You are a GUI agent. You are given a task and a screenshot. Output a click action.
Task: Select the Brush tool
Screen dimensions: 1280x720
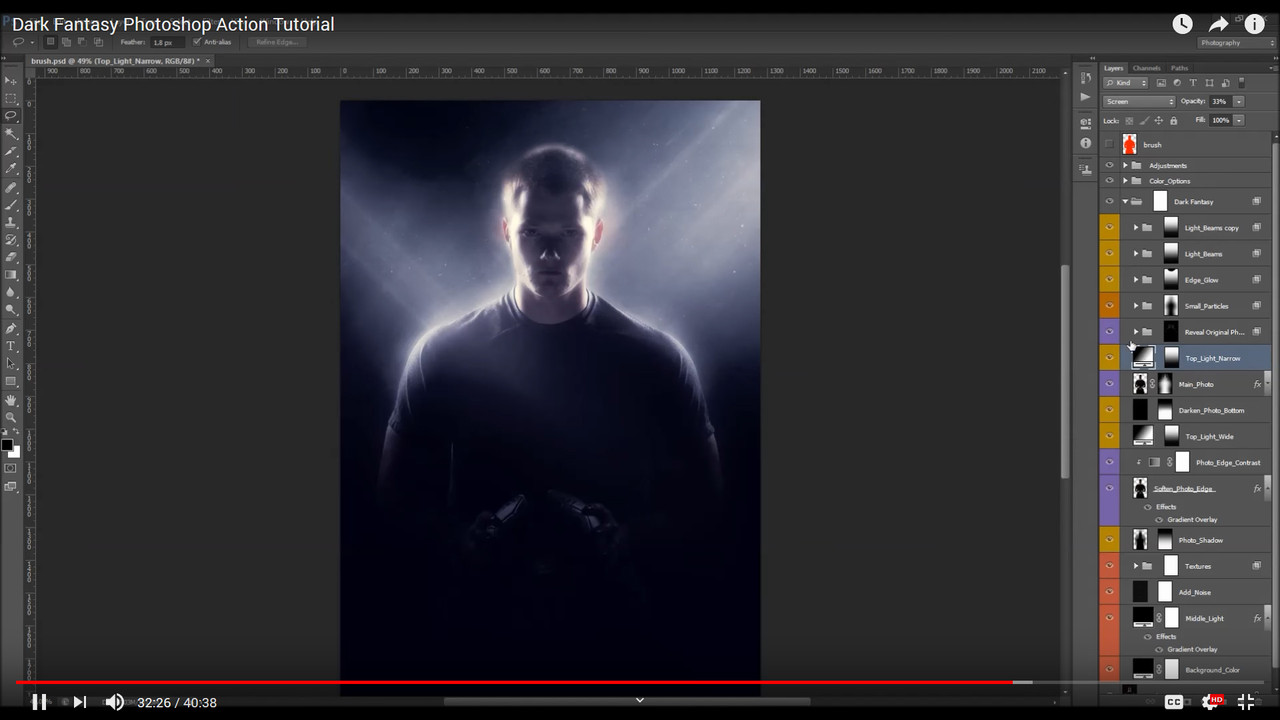click(x=12, y=203)
